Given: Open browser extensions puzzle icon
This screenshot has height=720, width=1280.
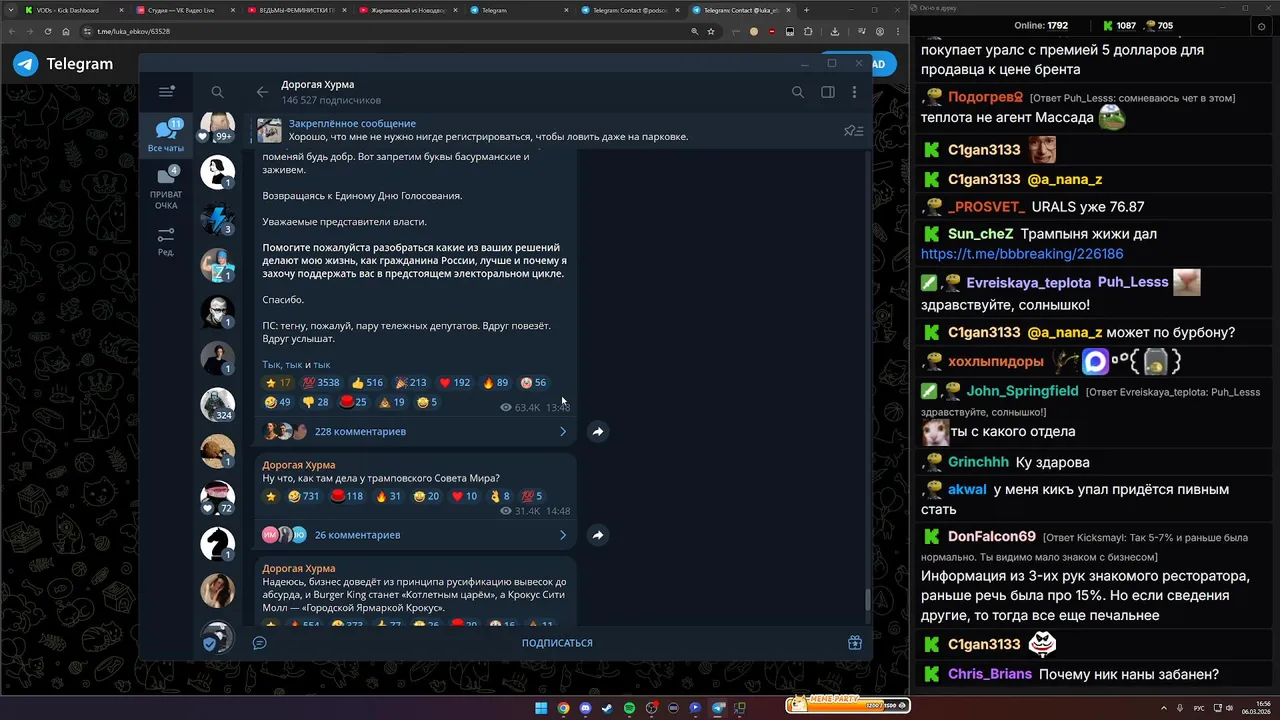Looking at the screenshot, I should [808, 31].
